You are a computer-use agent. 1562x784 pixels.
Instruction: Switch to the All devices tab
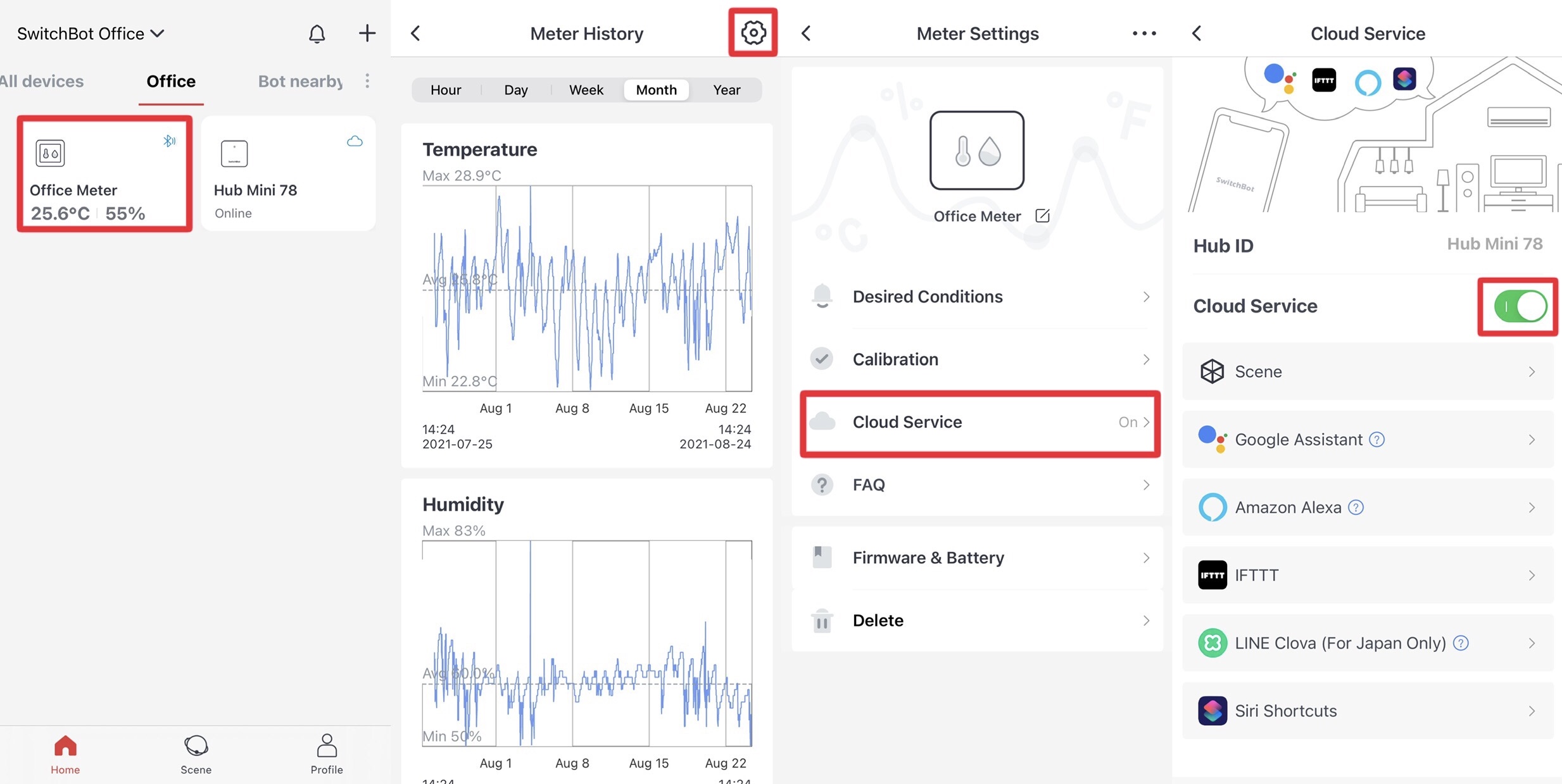(x=42, y=81)
